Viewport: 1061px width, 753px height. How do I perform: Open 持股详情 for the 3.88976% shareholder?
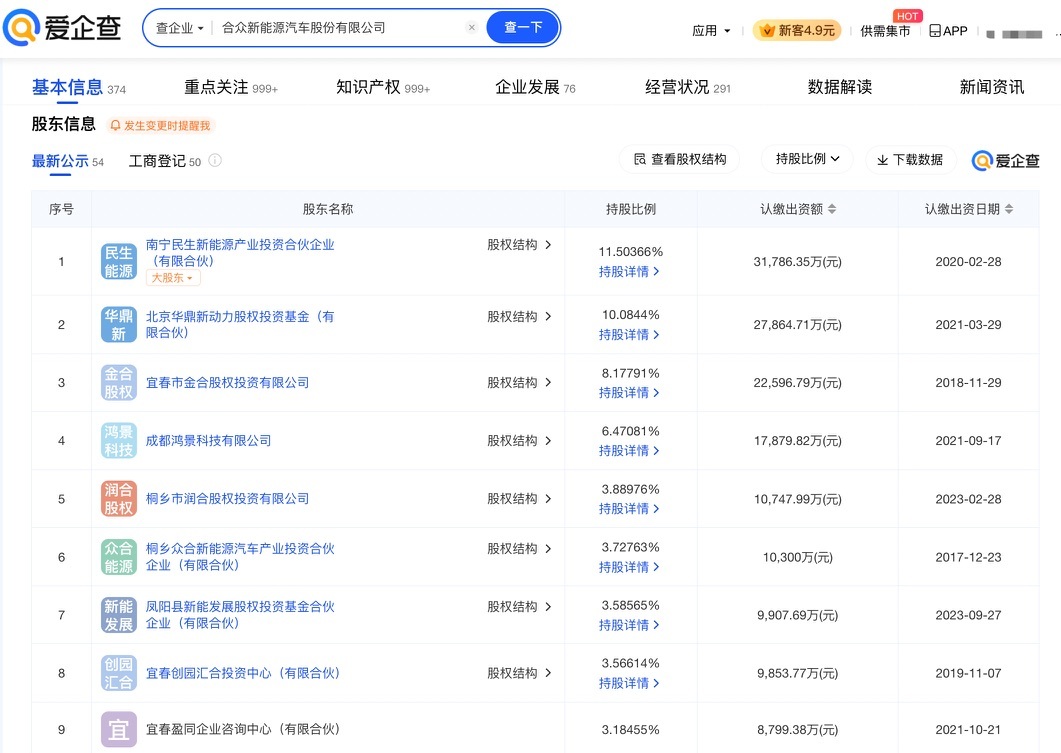coord(629,509)
